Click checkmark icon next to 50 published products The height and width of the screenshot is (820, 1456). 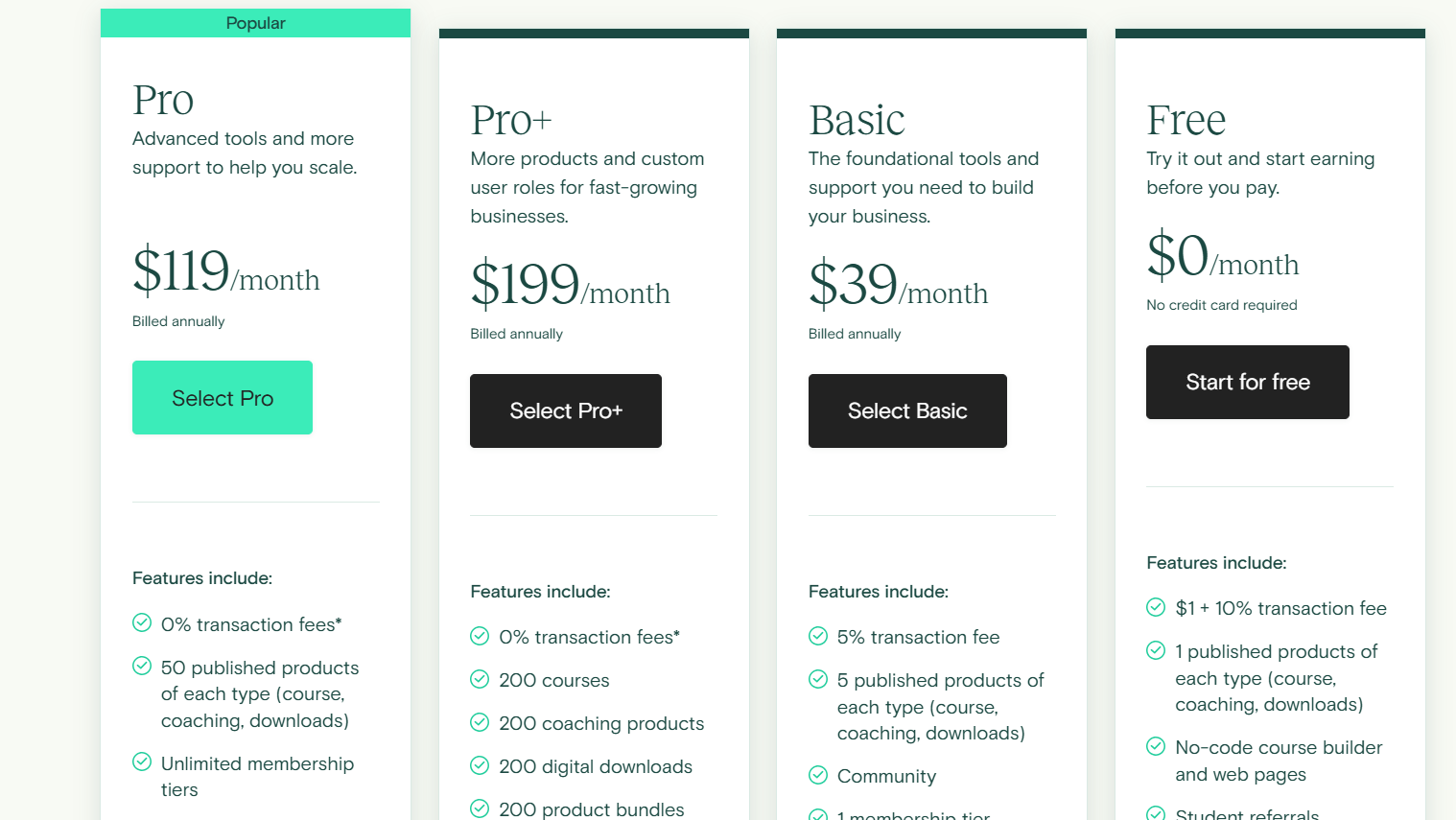click(x=142, y=667)
